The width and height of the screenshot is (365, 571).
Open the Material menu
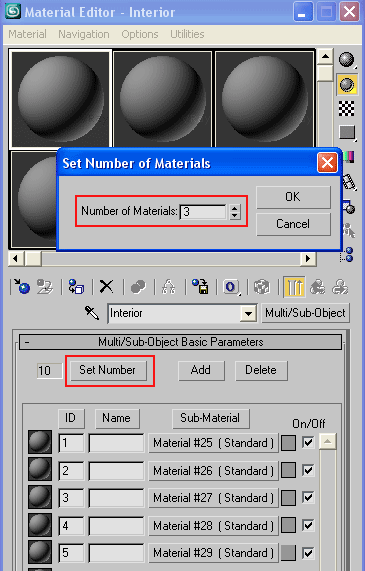tap(27, 34)
